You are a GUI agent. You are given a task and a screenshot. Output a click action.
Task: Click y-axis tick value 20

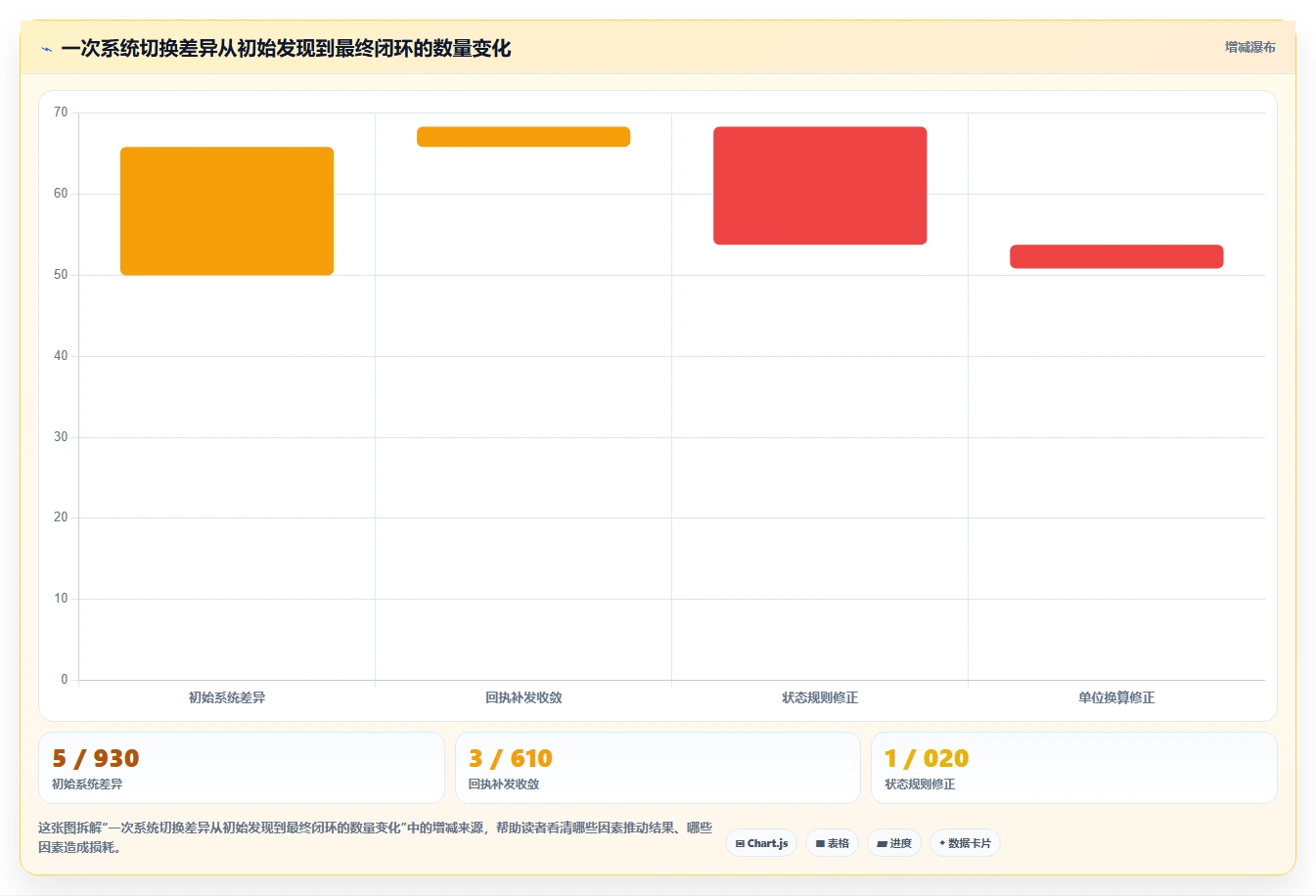click(x=61, y=517)
